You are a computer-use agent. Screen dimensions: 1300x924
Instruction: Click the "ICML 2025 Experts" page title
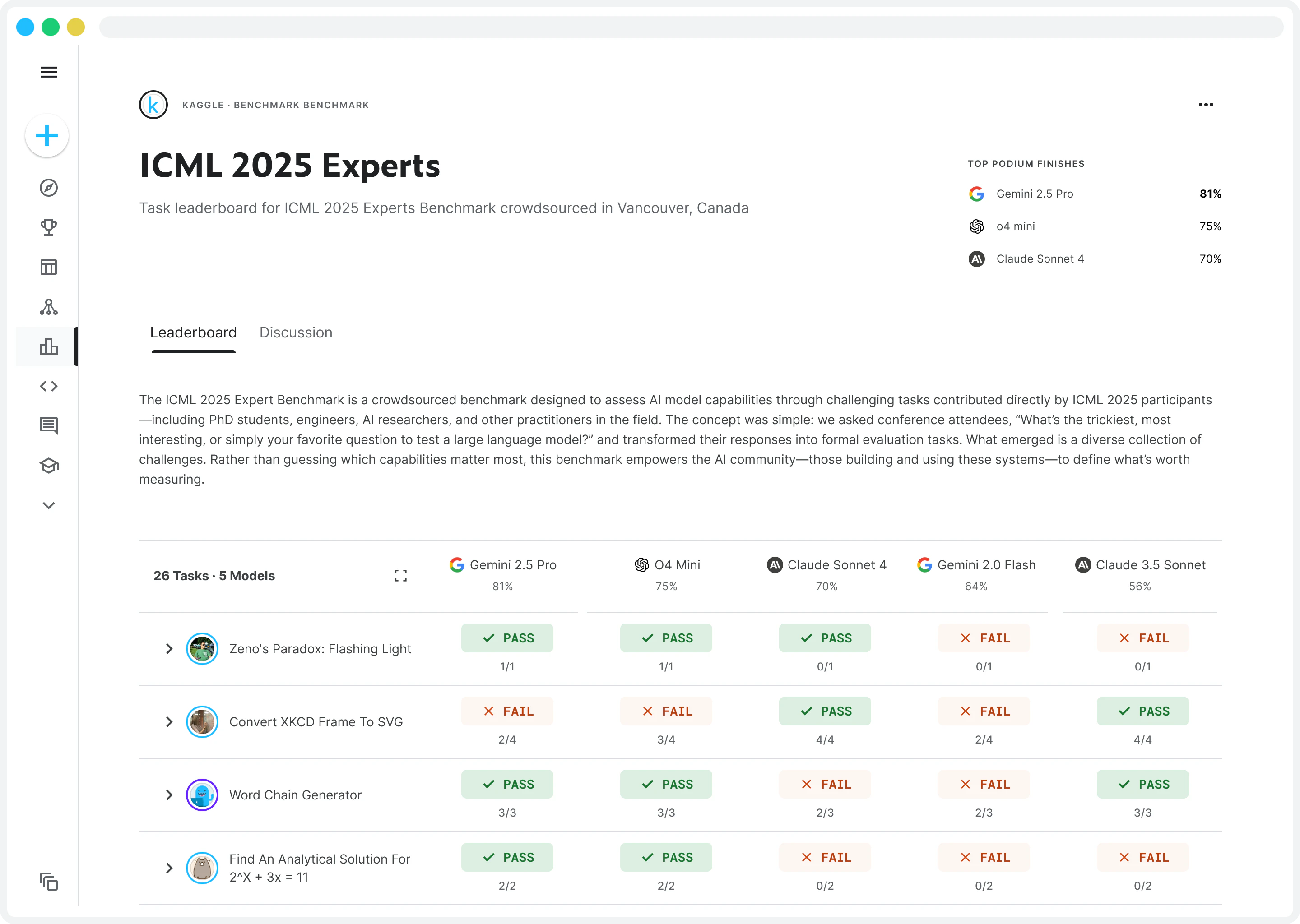(x=290, y=166)
